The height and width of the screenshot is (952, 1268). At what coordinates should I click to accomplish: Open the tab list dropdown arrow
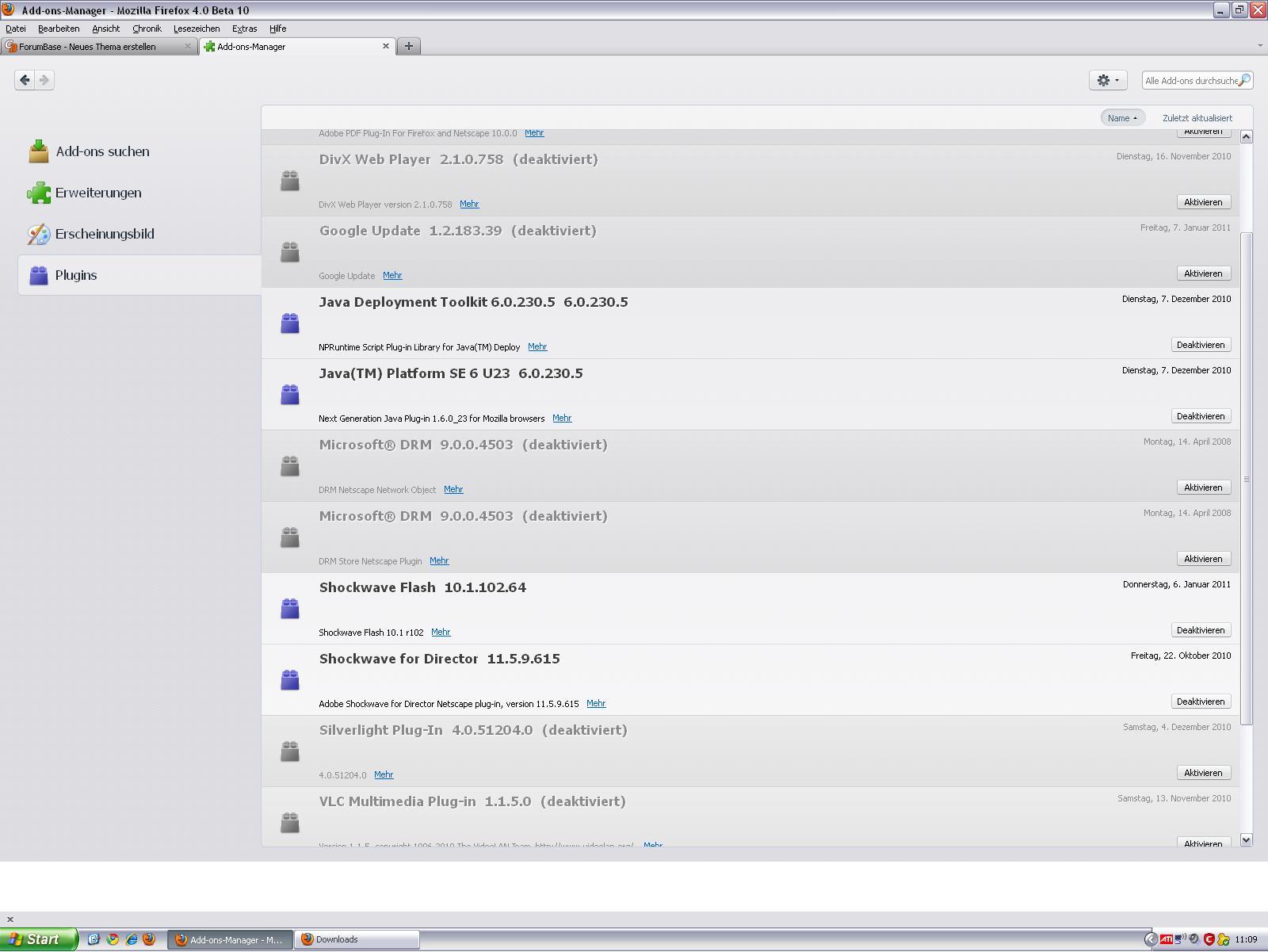pos(1260,46)
